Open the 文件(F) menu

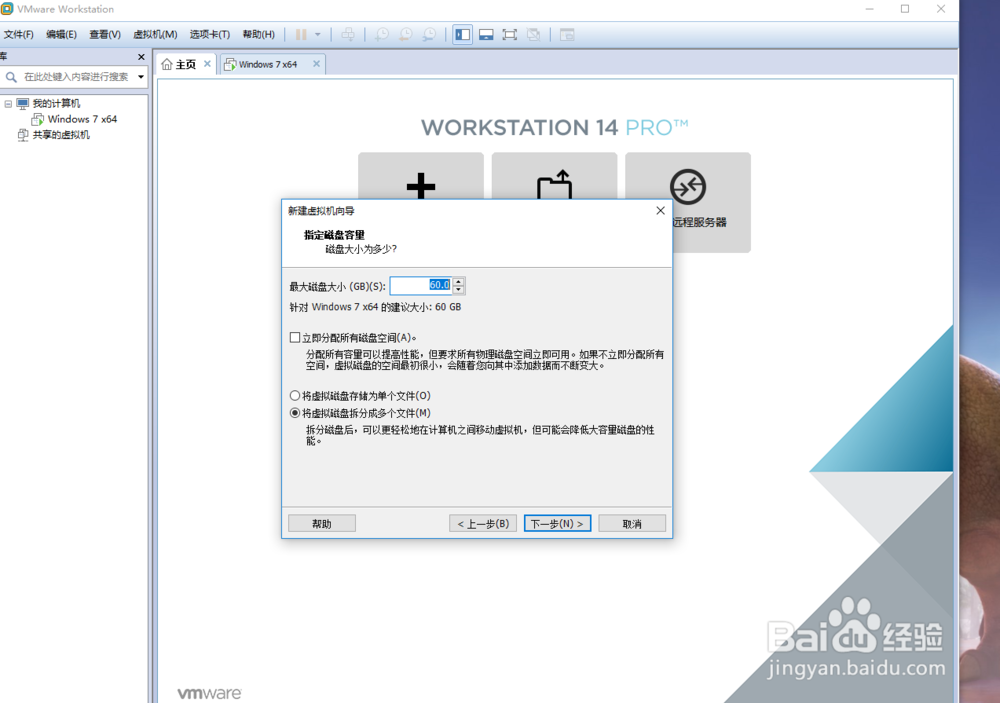pyautogui.click(x=18, y=34)
